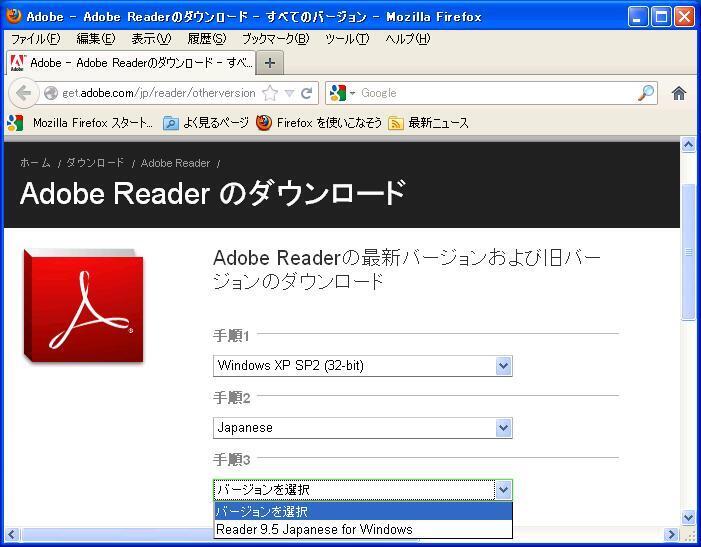Image resolution: width=701 pixels, height=547 pixels.
Task: Open the ファイル menu
Action: (35, 39)
